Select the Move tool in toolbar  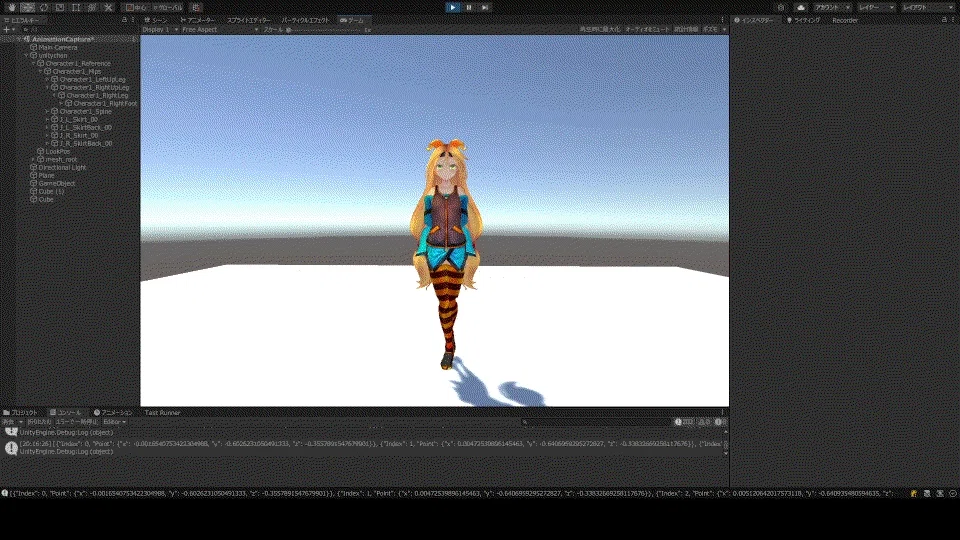coord(28,7)
